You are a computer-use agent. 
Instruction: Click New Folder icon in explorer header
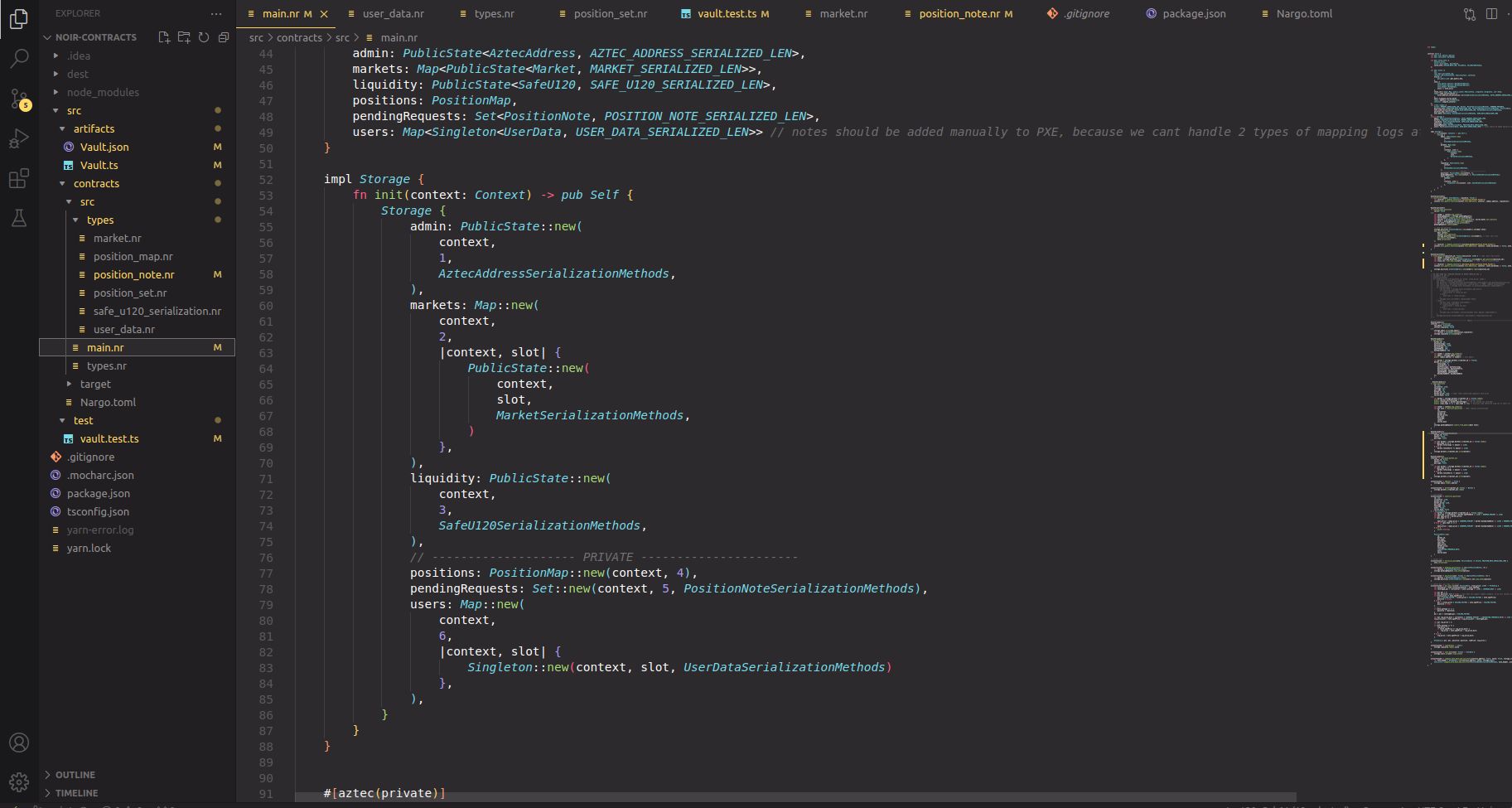pos(184,37)
